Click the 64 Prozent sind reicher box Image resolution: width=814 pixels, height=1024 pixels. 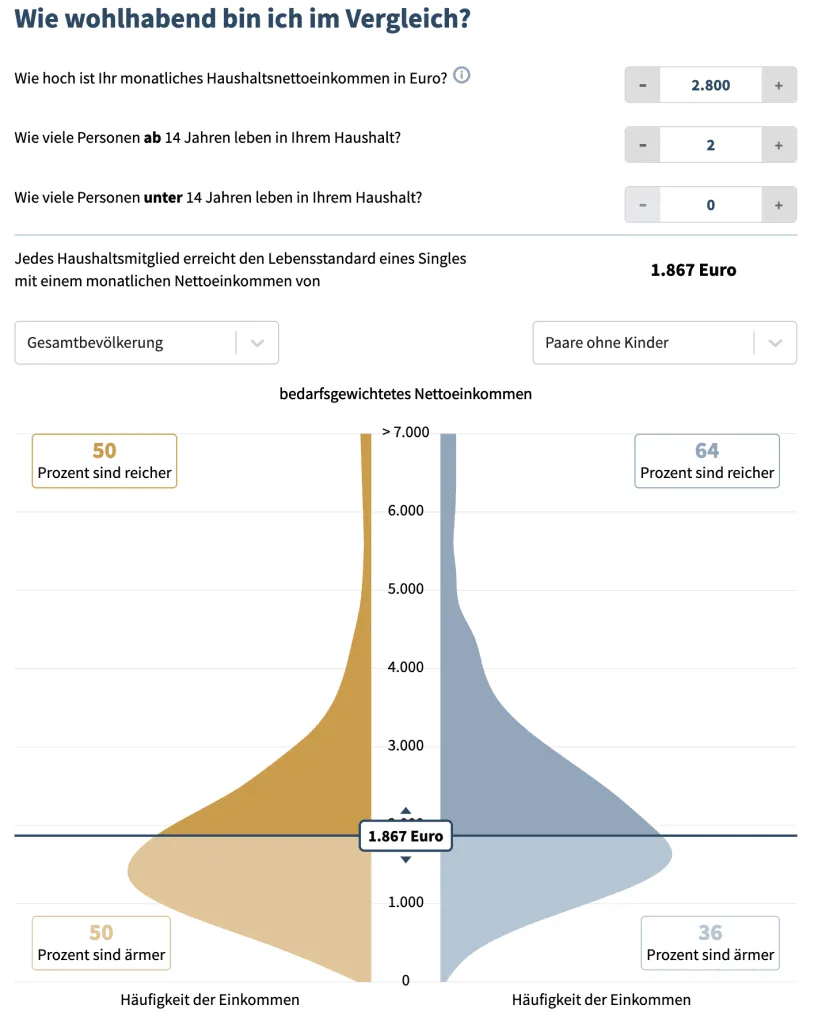click(x=707, y=461)
